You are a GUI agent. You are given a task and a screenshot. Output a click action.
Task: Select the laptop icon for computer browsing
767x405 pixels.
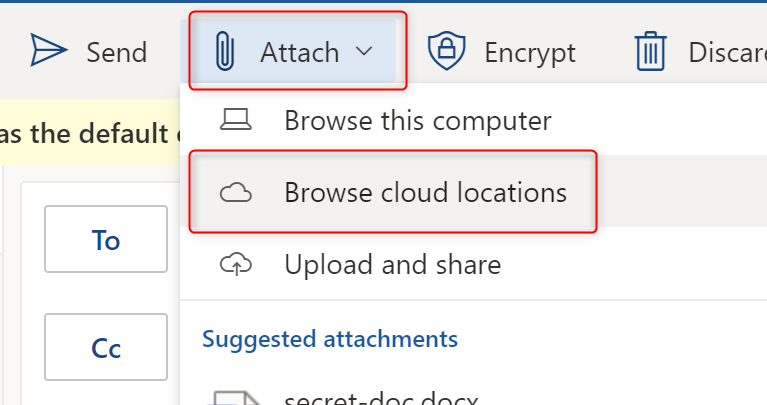click(x=236, y=121)
